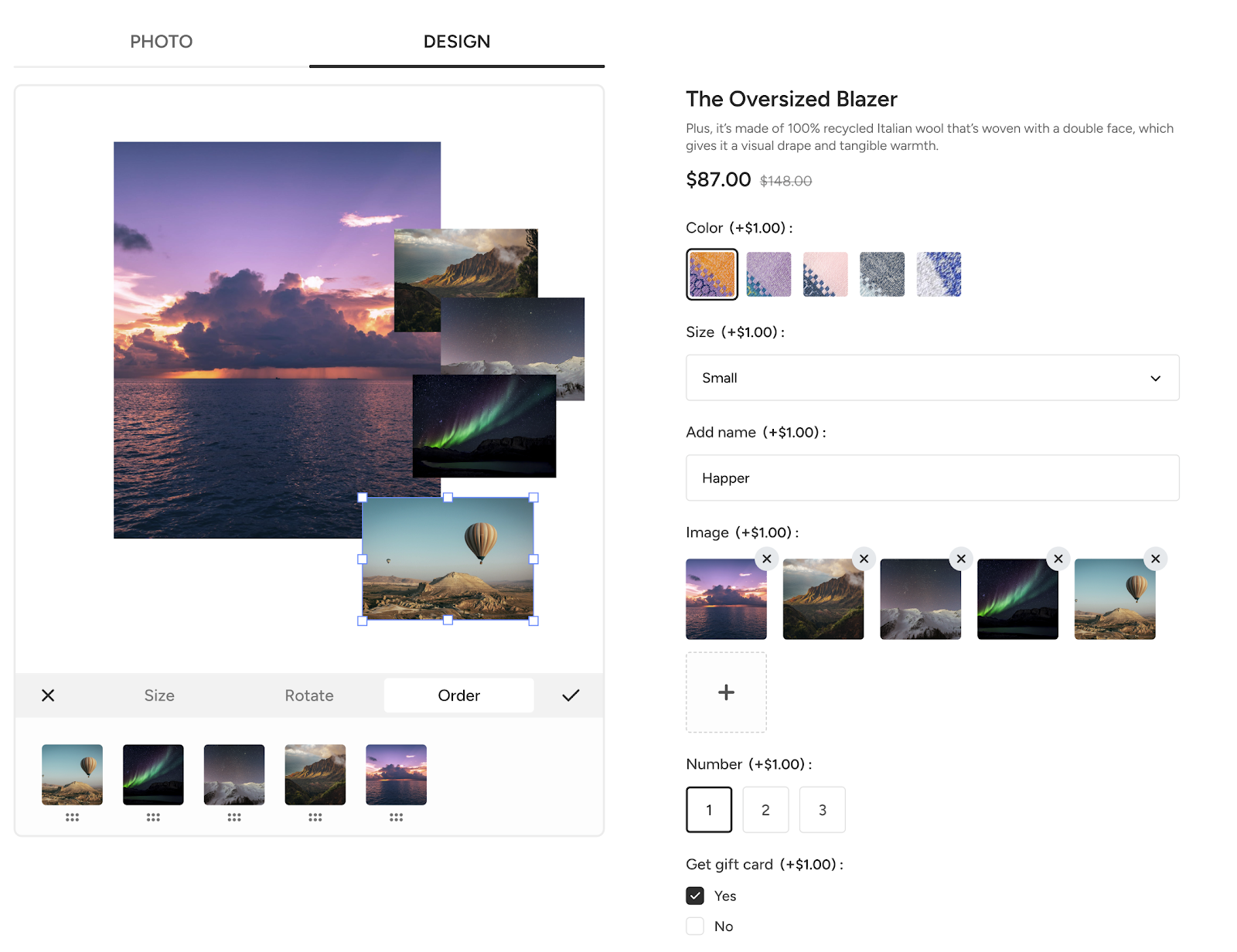Remove the green cliff uploaded image

[x=864, y=559]
